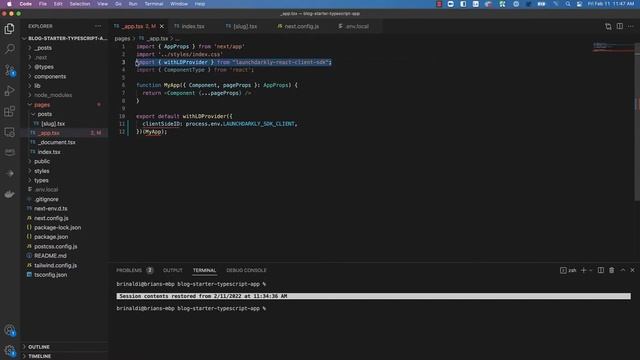The height and width of the screenshot is (360, 640).
Task: Open macOS Spotlight search icon
Action: pos(567,4)
